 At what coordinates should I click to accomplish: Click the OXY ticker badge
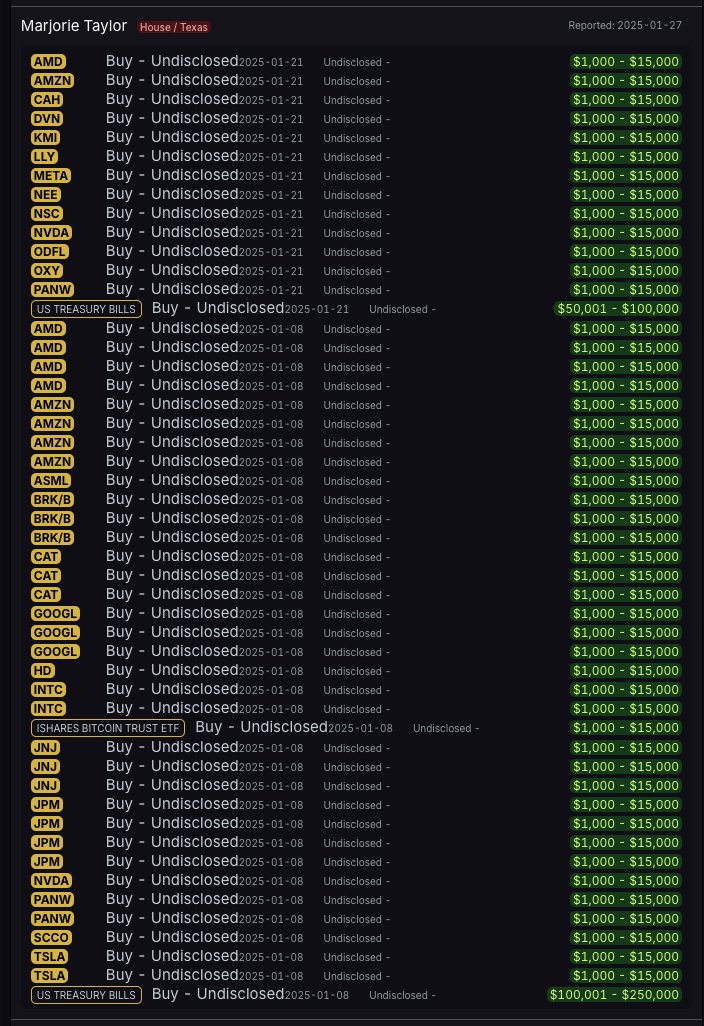coord(46,270)
